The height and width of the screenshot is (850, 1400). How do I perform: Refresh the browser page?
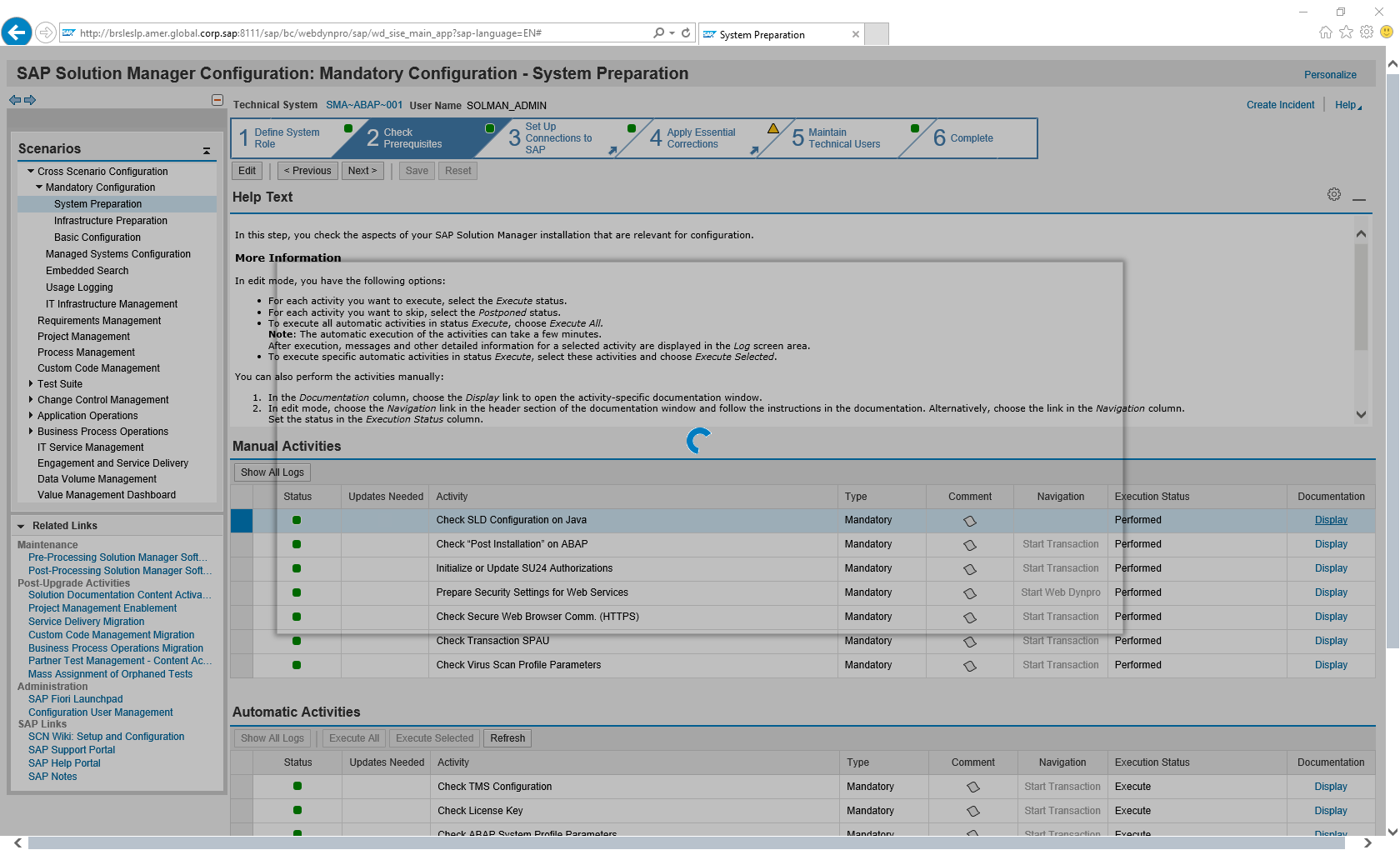coord(686,33)
